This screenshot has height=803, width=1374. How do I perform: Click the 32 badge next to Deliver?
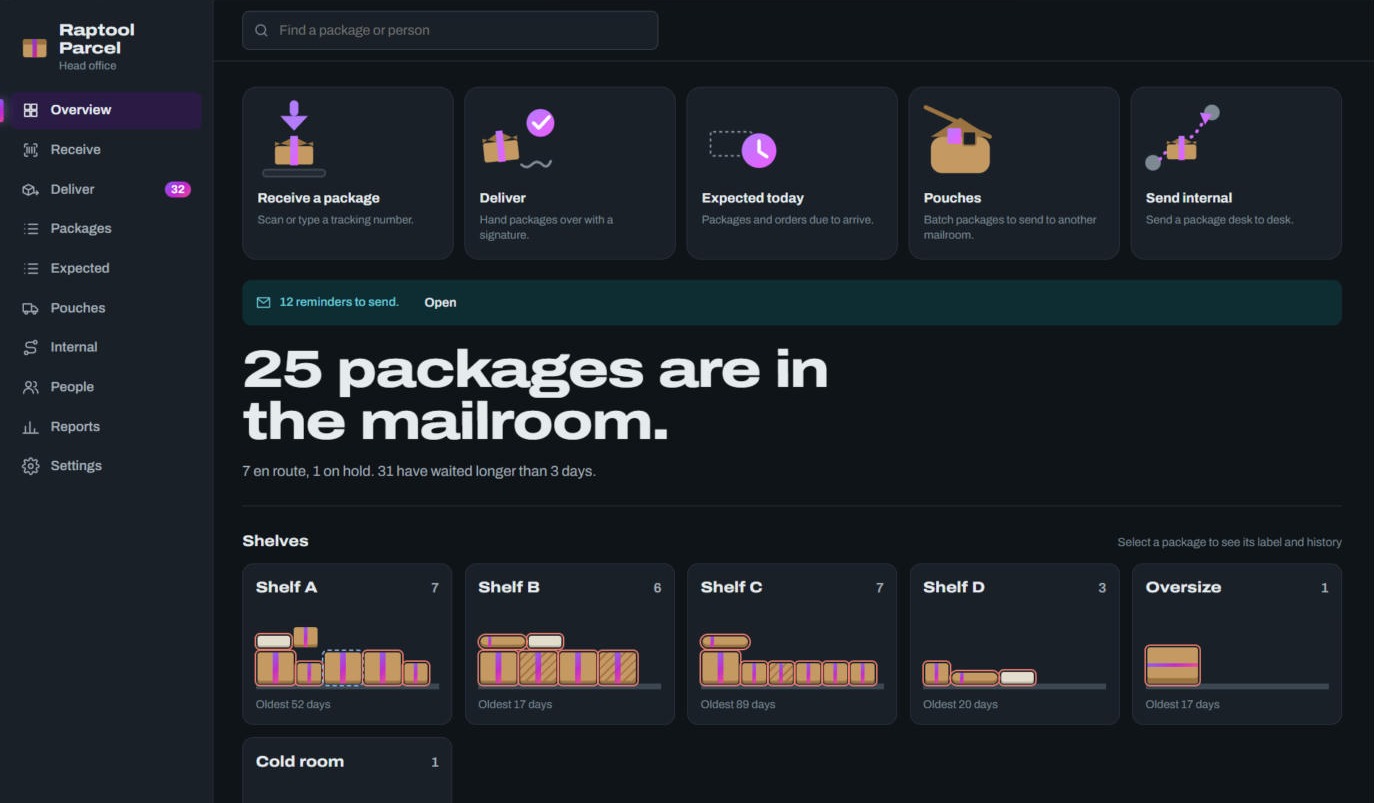pos(178,189)
